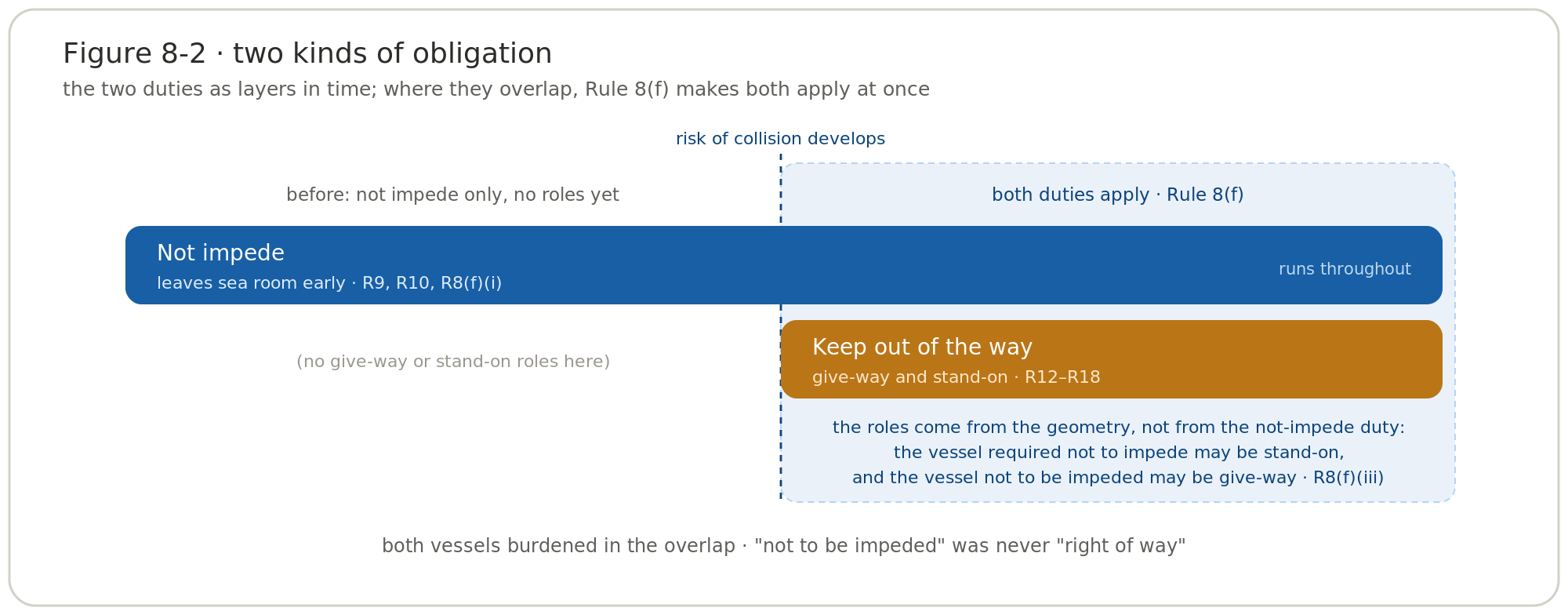
Task: Click the empty area below the no-roles note
Action: point(453,439)
